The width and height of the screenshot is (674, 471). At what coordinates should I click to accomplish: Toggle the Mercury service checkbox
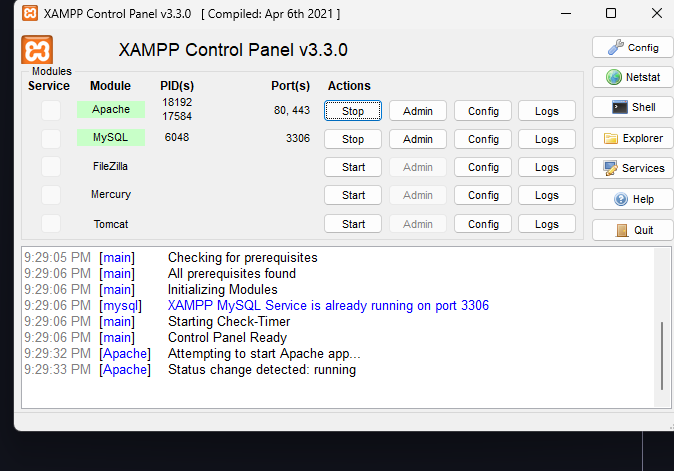point(51,195)
